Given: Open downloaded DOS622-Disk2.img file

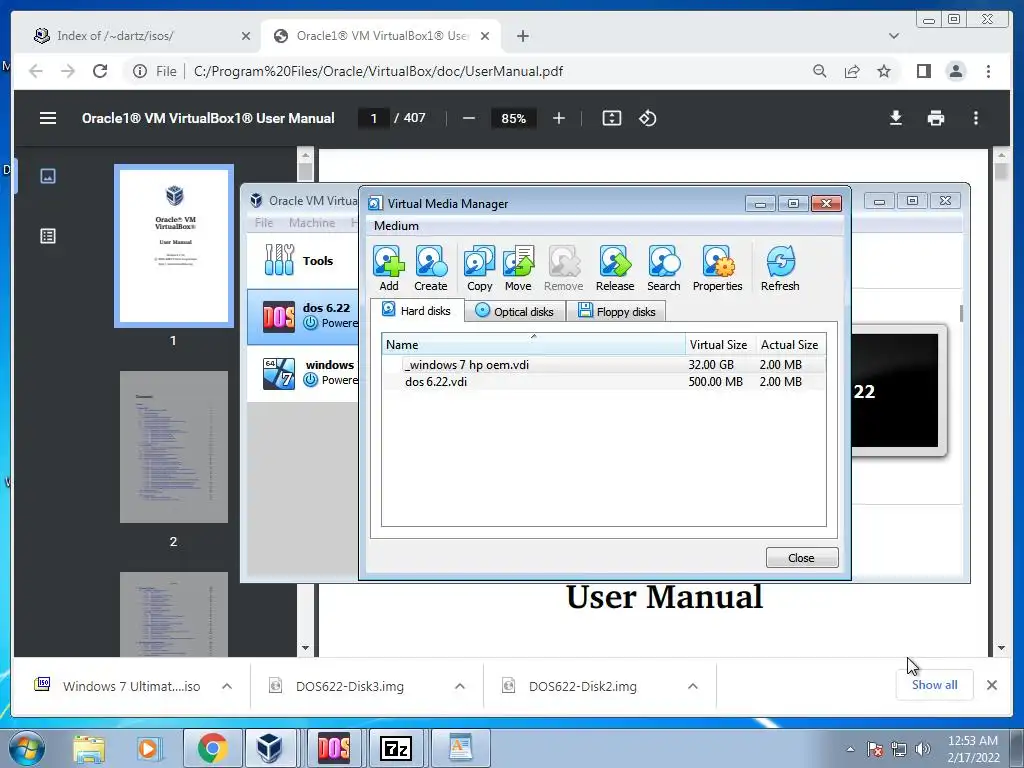Looking at the screenshot, I should click(583, 686).
